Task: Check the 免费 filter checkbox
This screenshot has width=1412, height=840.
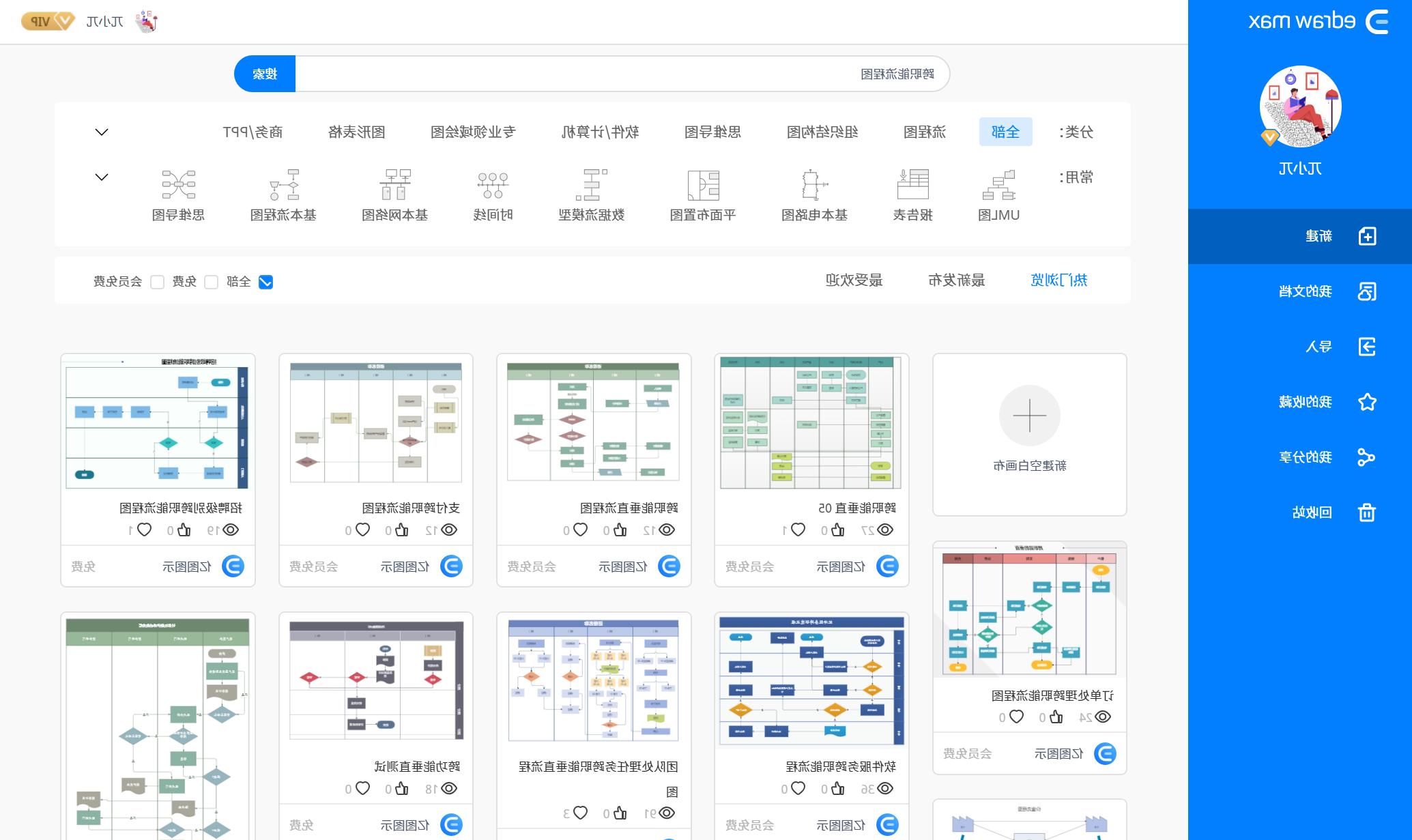Action: coord(212,282)
